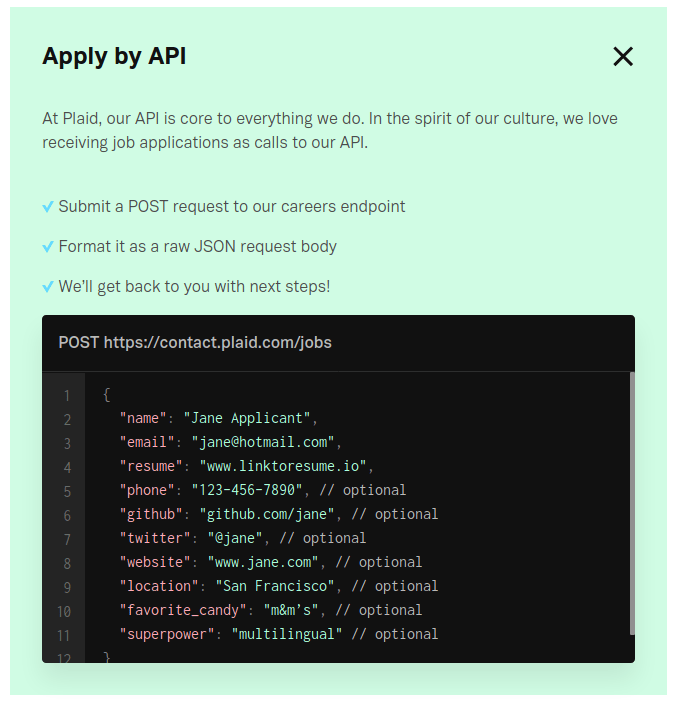
Task: Click "Format it as a raw JSON request body"
Action: click(198, 247)
